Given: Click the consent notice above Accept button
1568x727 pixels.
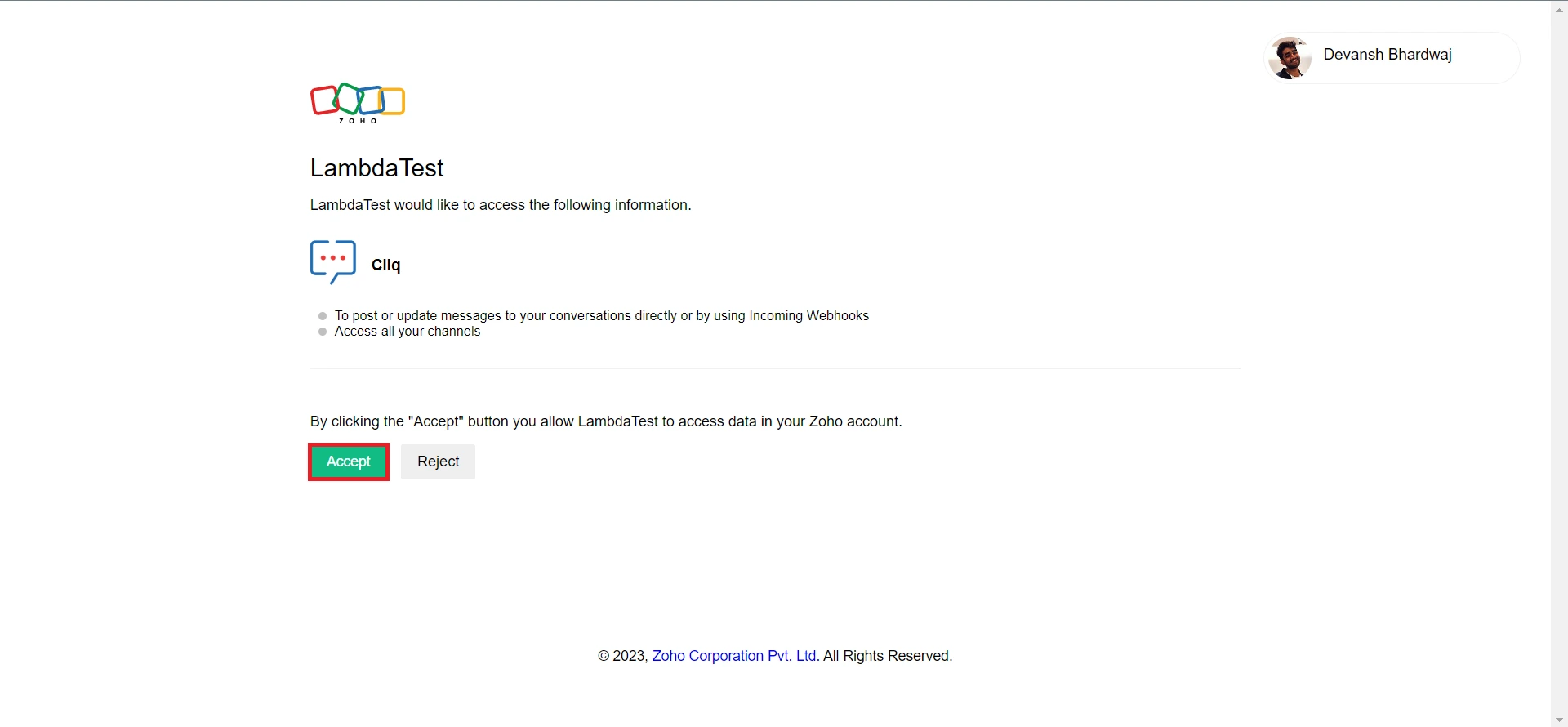Looking at the screenshot, I should (605, 421).
